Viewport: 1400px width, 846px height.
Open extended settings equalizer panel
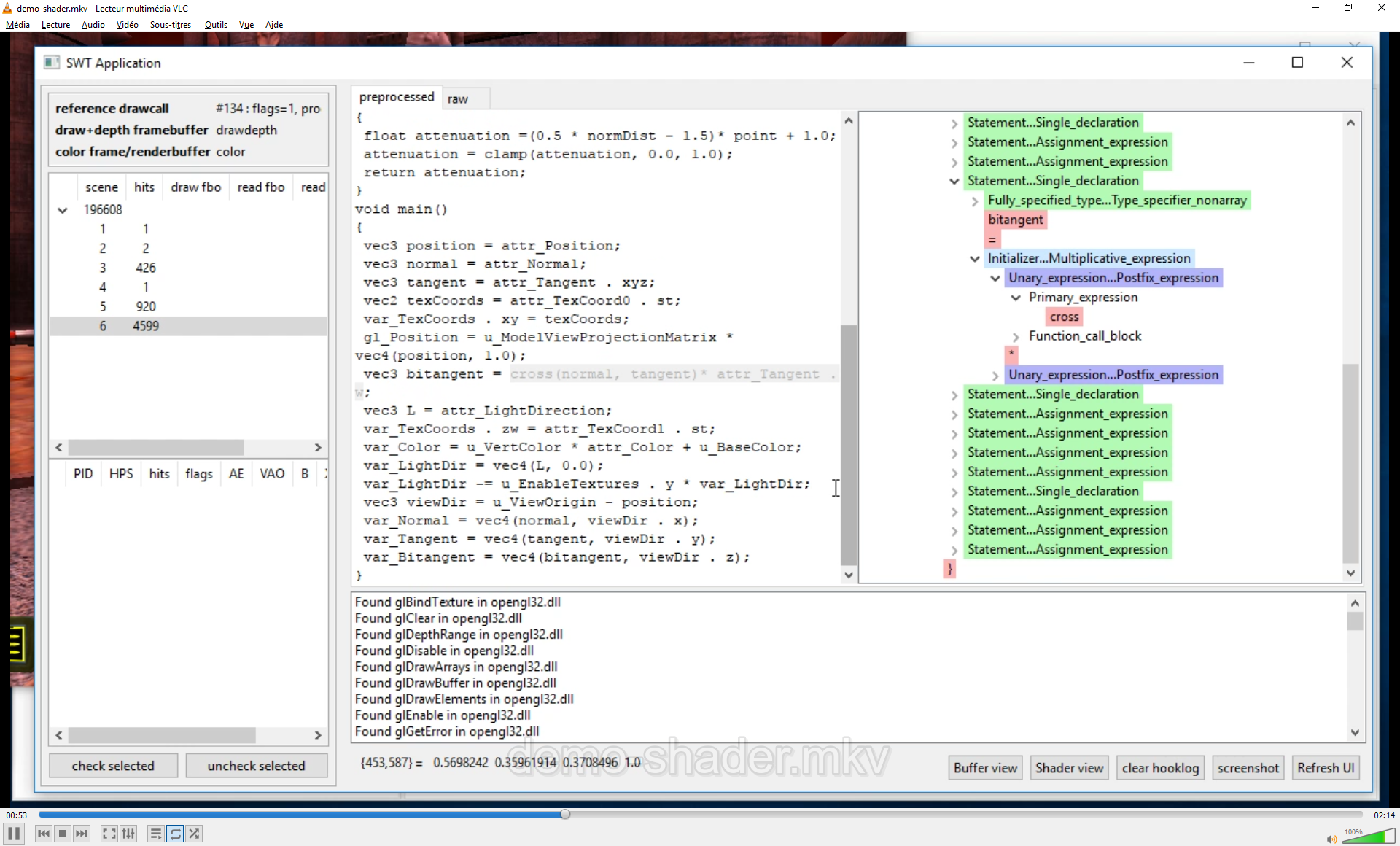tap(128, 834)
